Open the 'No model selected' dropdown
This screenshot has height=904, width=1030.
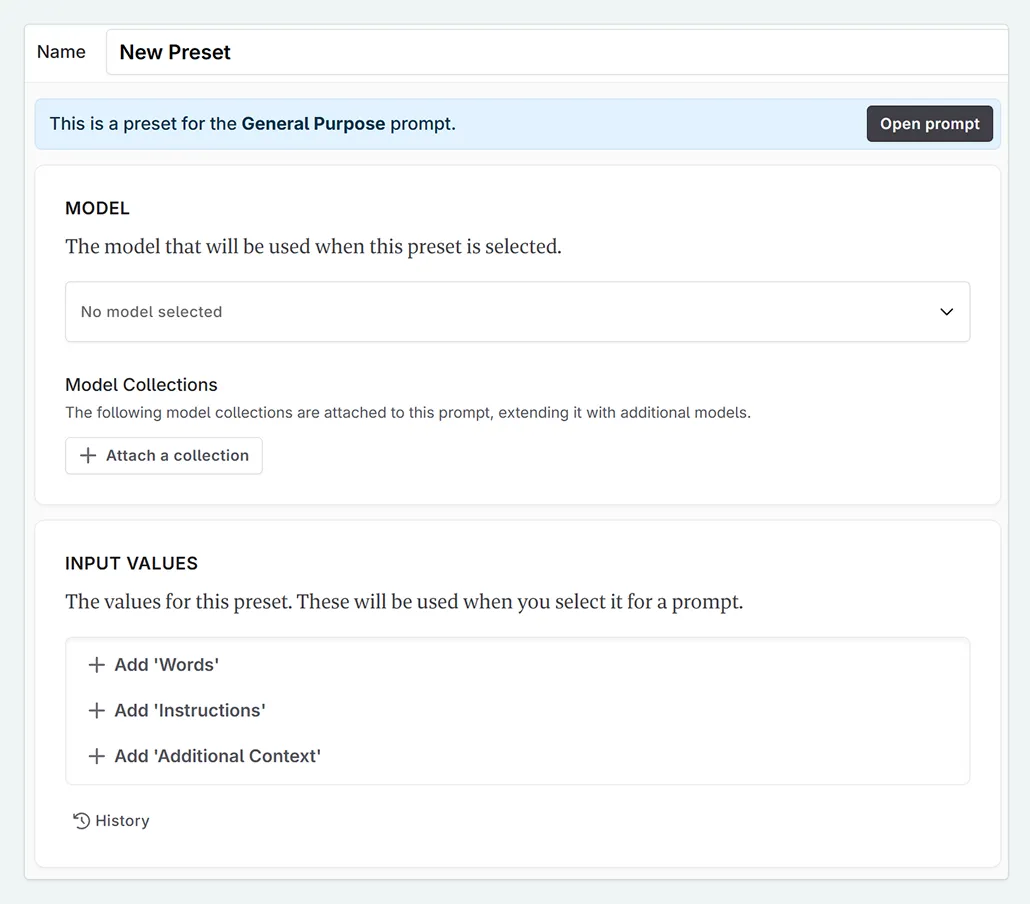click(x=517, y=312)
